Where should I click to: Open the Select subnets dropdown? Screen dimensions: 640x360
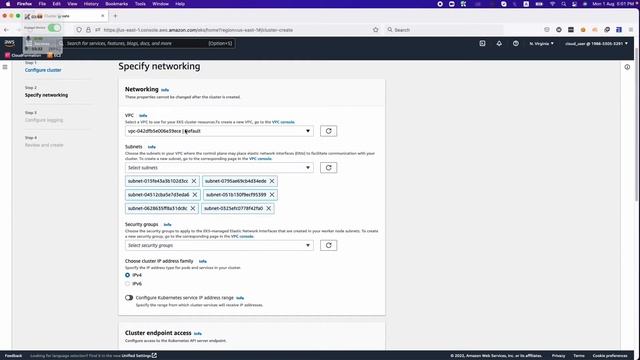[219, 168]
